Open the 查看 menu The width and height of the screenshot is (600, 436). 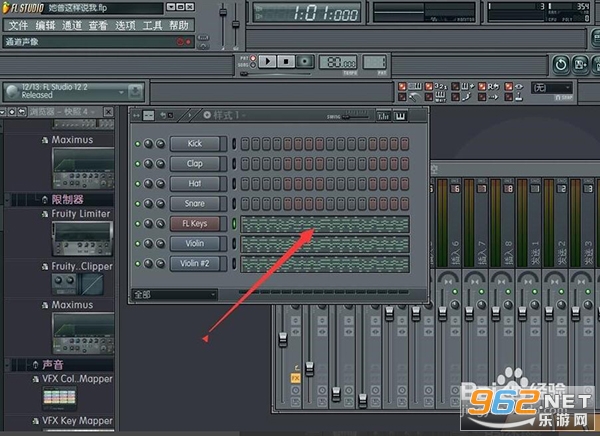[98, 25]
